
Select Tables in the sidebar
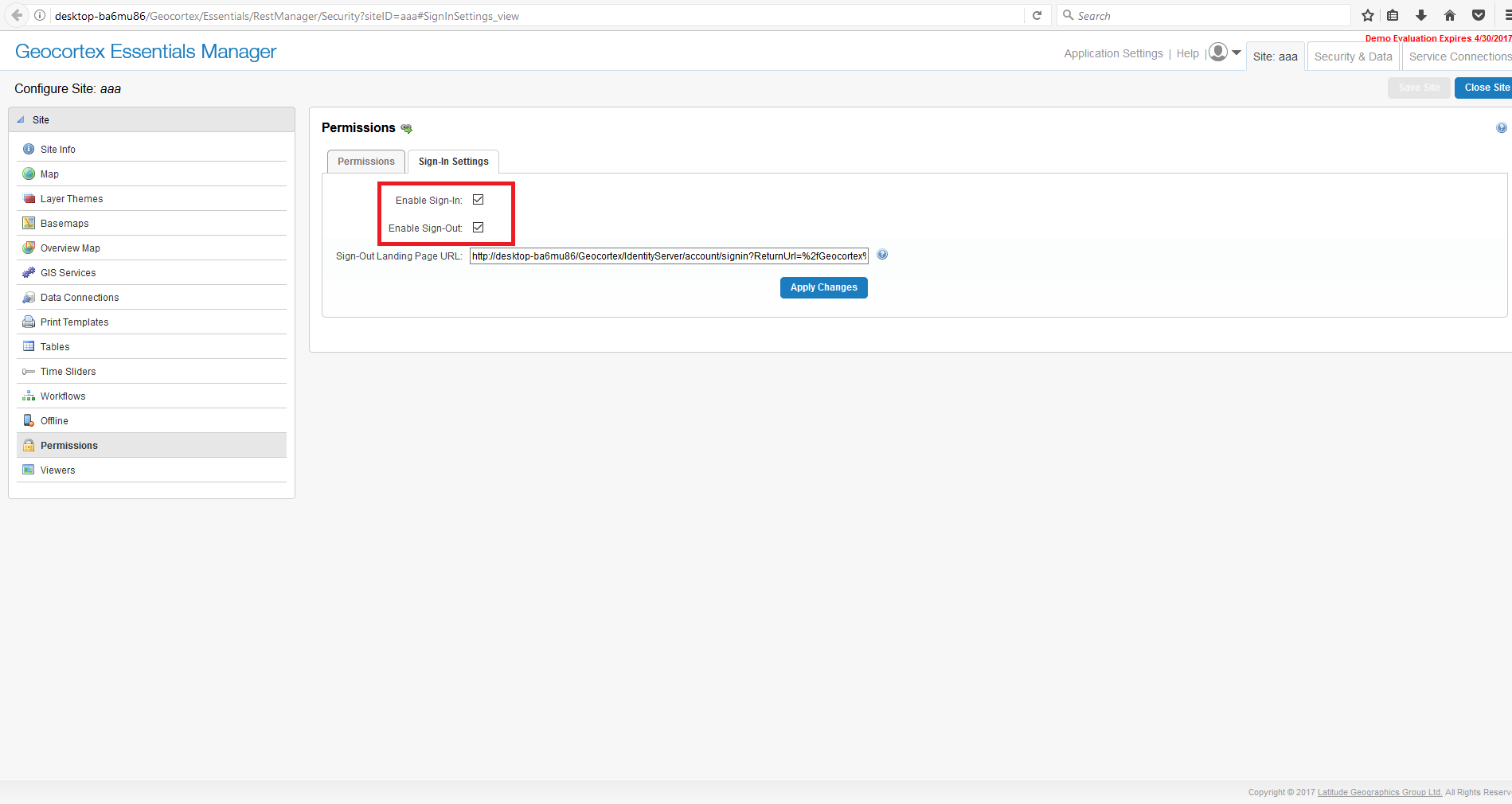pyautogui.click(x=151, y=346)
